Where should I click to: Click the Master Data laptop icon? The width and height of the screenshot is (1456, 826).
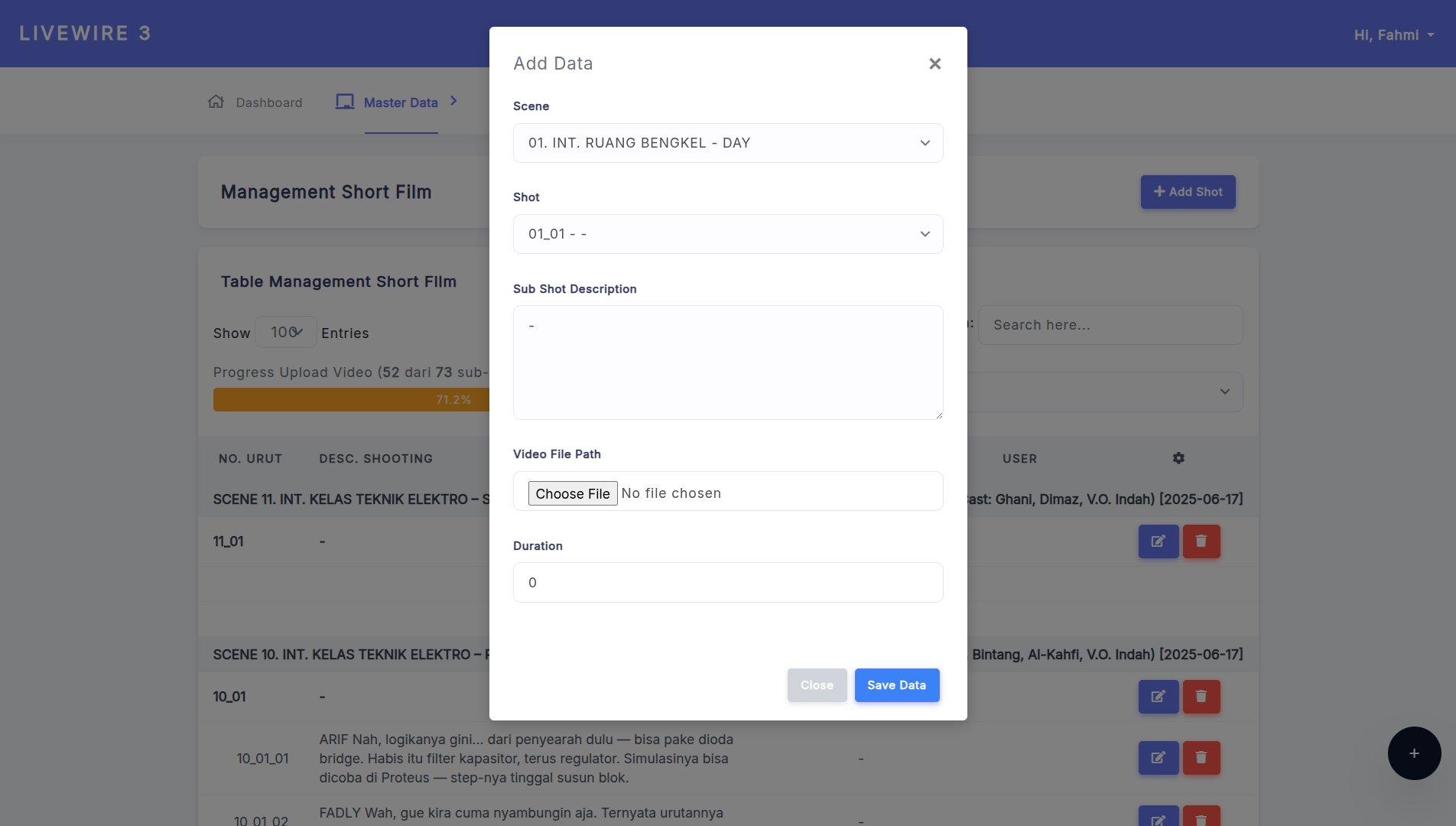pos(345,102)
